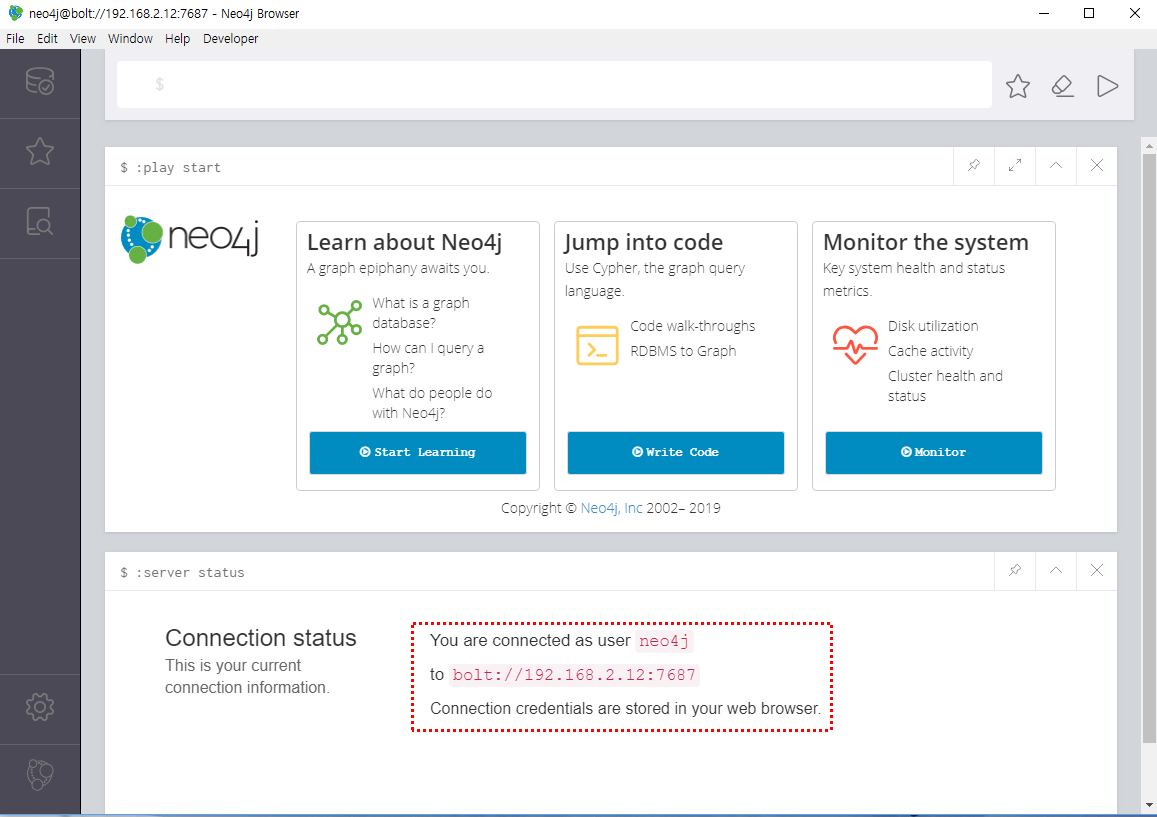Screen dimensions: 1157x817
Task: Click the terminal icon in Jump into code
Action: [597, 345]
